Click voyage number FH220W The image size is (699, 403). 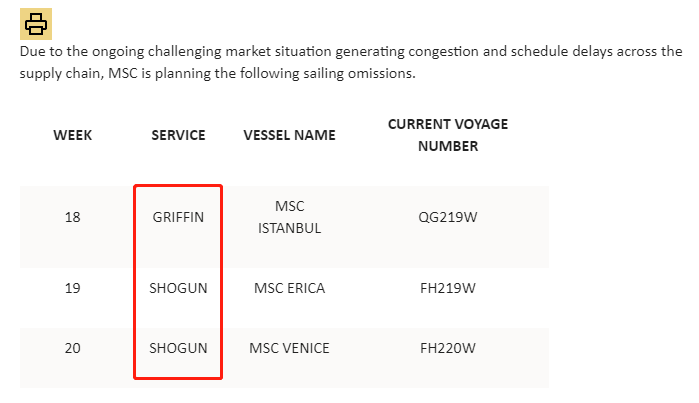pos(447,349)
